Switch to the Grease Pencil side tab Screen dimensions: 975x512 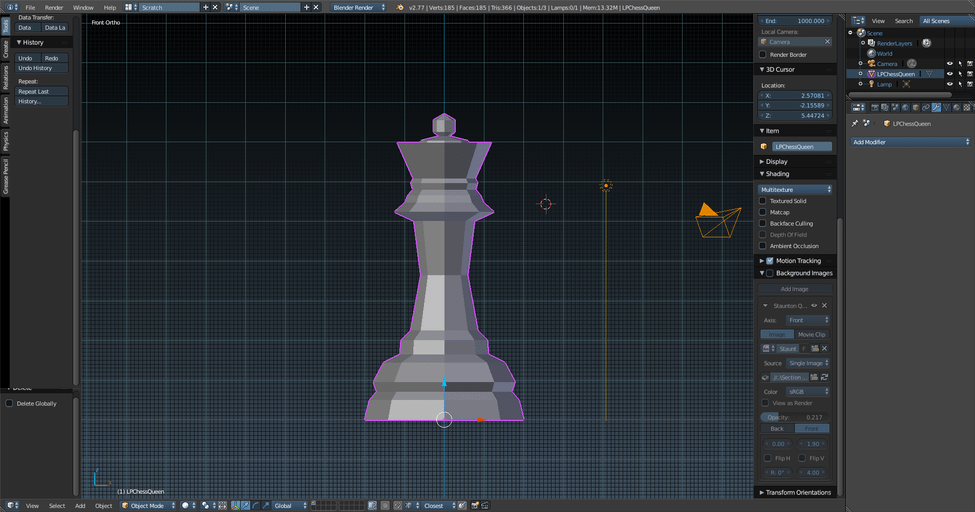5,175
